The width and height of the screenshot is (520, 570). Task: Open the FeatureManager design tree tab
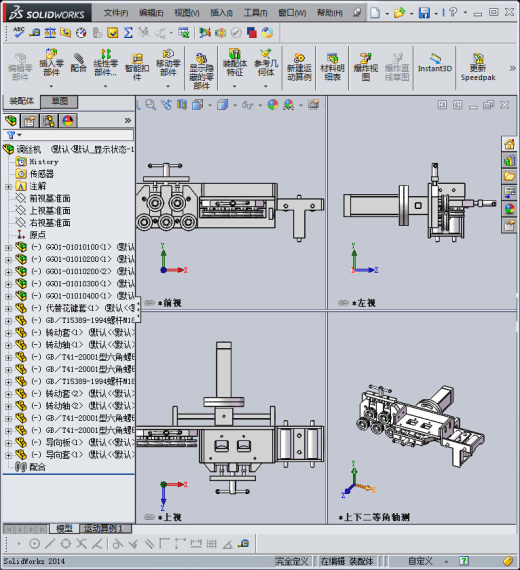click(11, 120)
